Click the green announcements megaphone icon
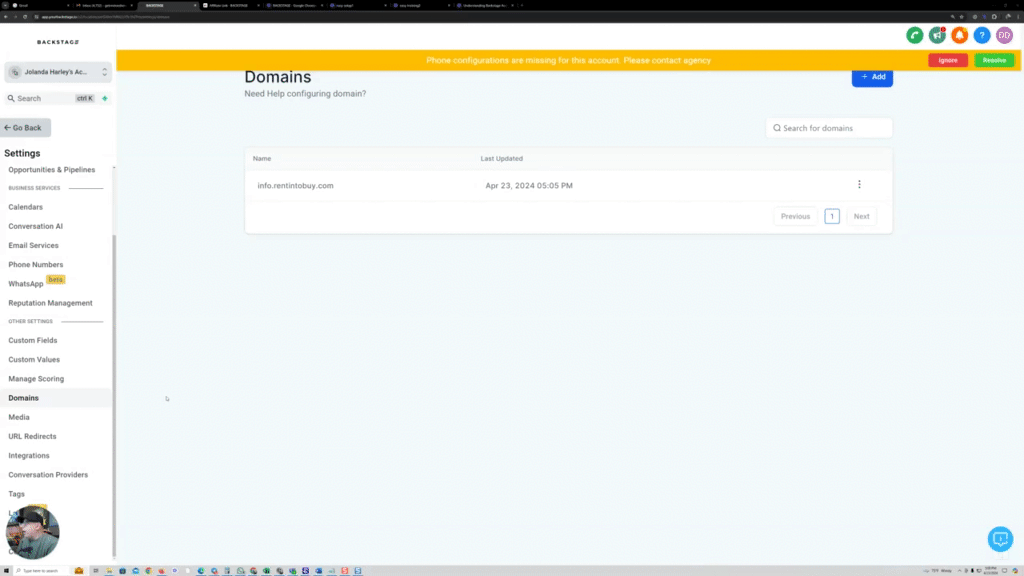The width and height of the screenshot is (1024, 576). [x=937, y=35]
